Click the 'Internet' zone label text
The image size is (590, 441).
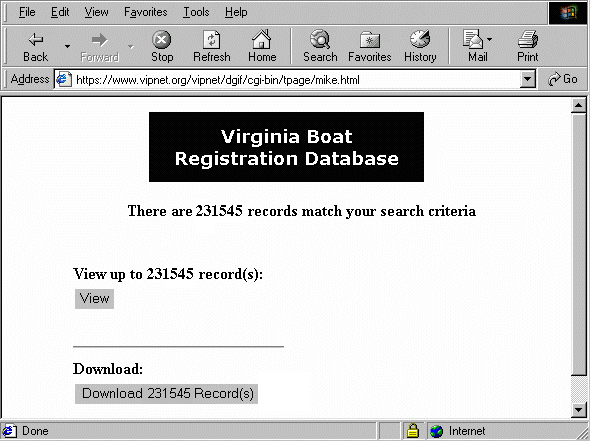[x=467, y=431]
